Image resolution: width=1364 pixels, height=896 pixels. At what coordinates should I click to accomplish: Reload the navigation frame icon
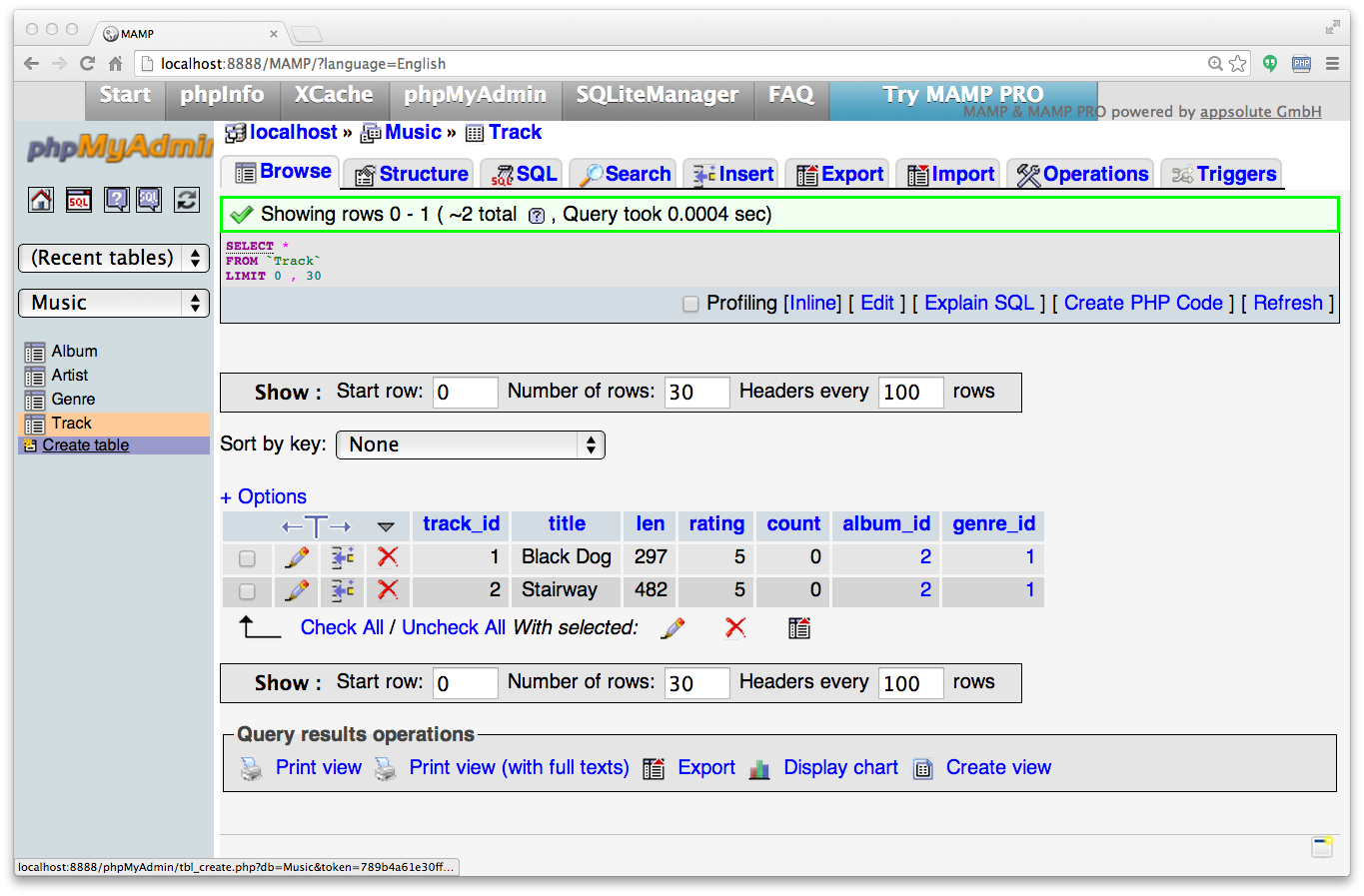pyautogui.click(x=187, y=200)
